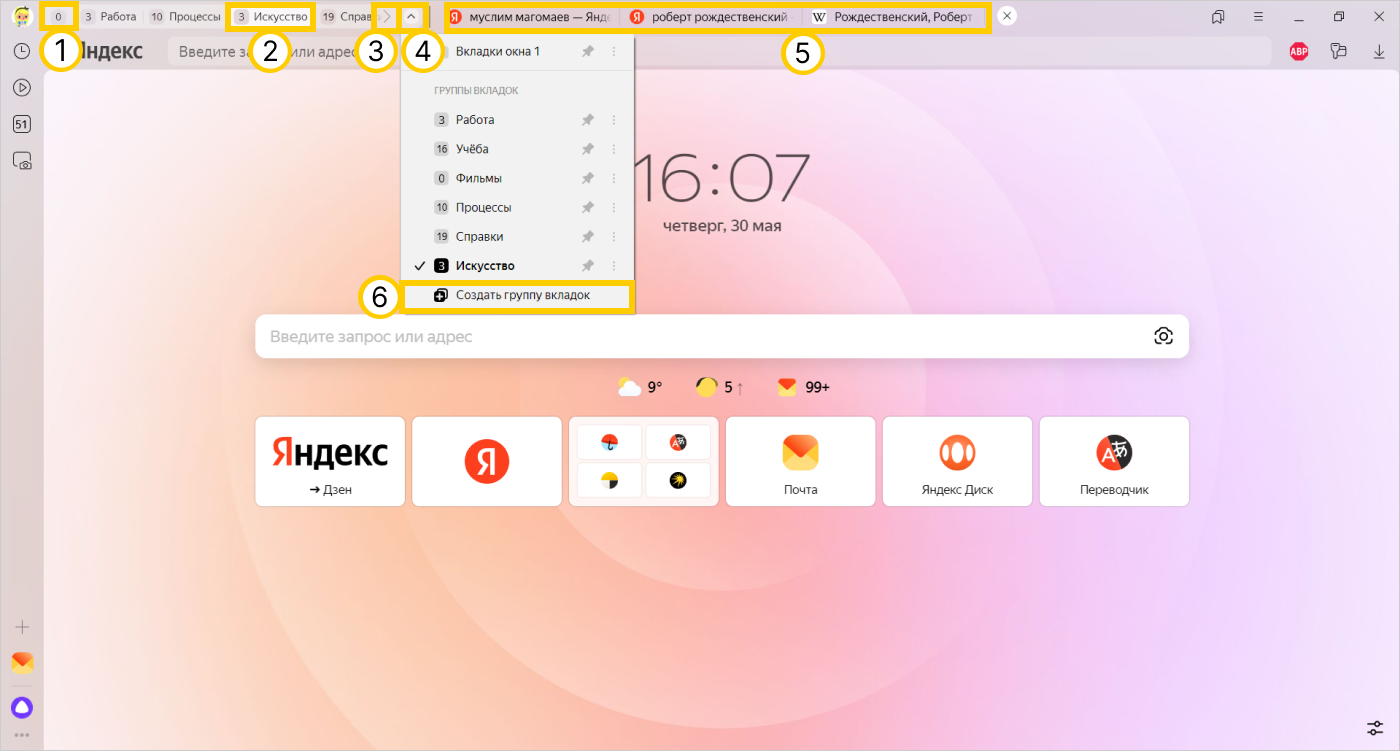Open the Почта tile
The image size is (1400, 751).
pos(801,461)
